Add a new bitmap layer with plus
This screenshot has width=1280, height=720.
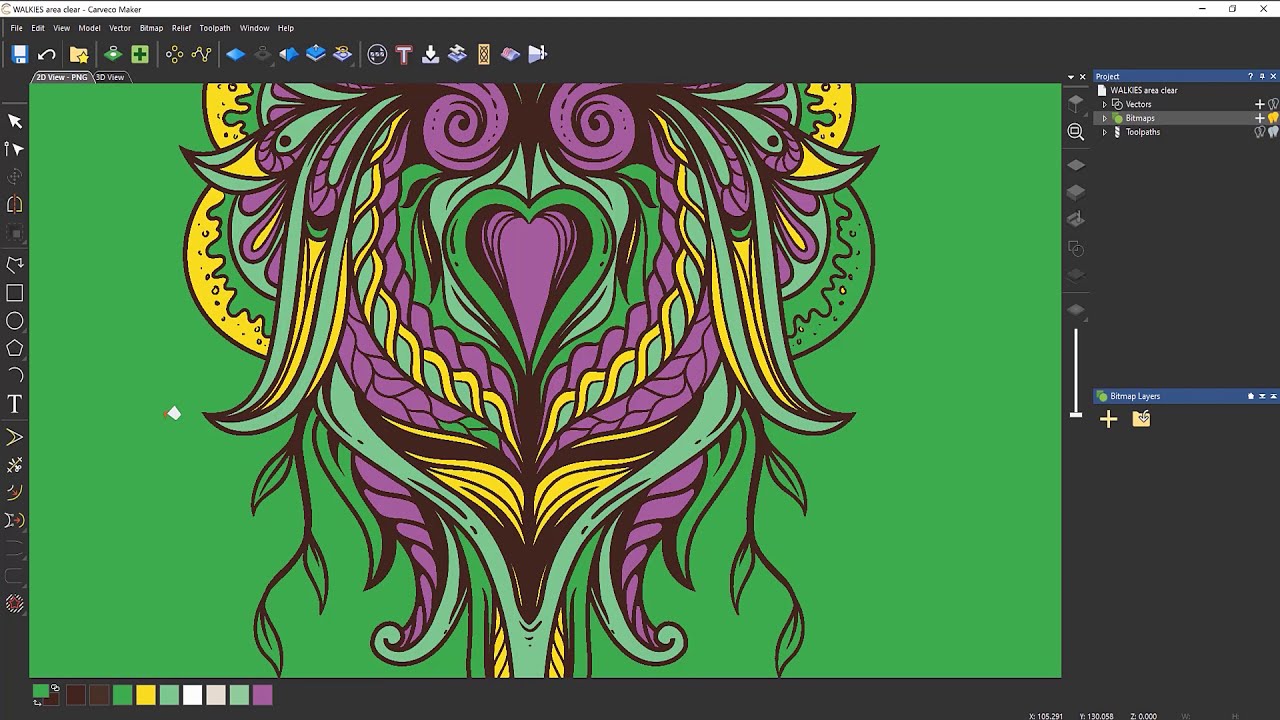[1108, 419]
